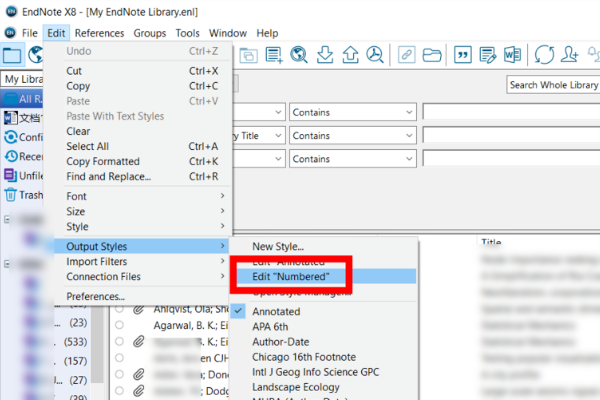
Task: Click the Configure Sync icon in sidebar
Action: coord(11,137)
